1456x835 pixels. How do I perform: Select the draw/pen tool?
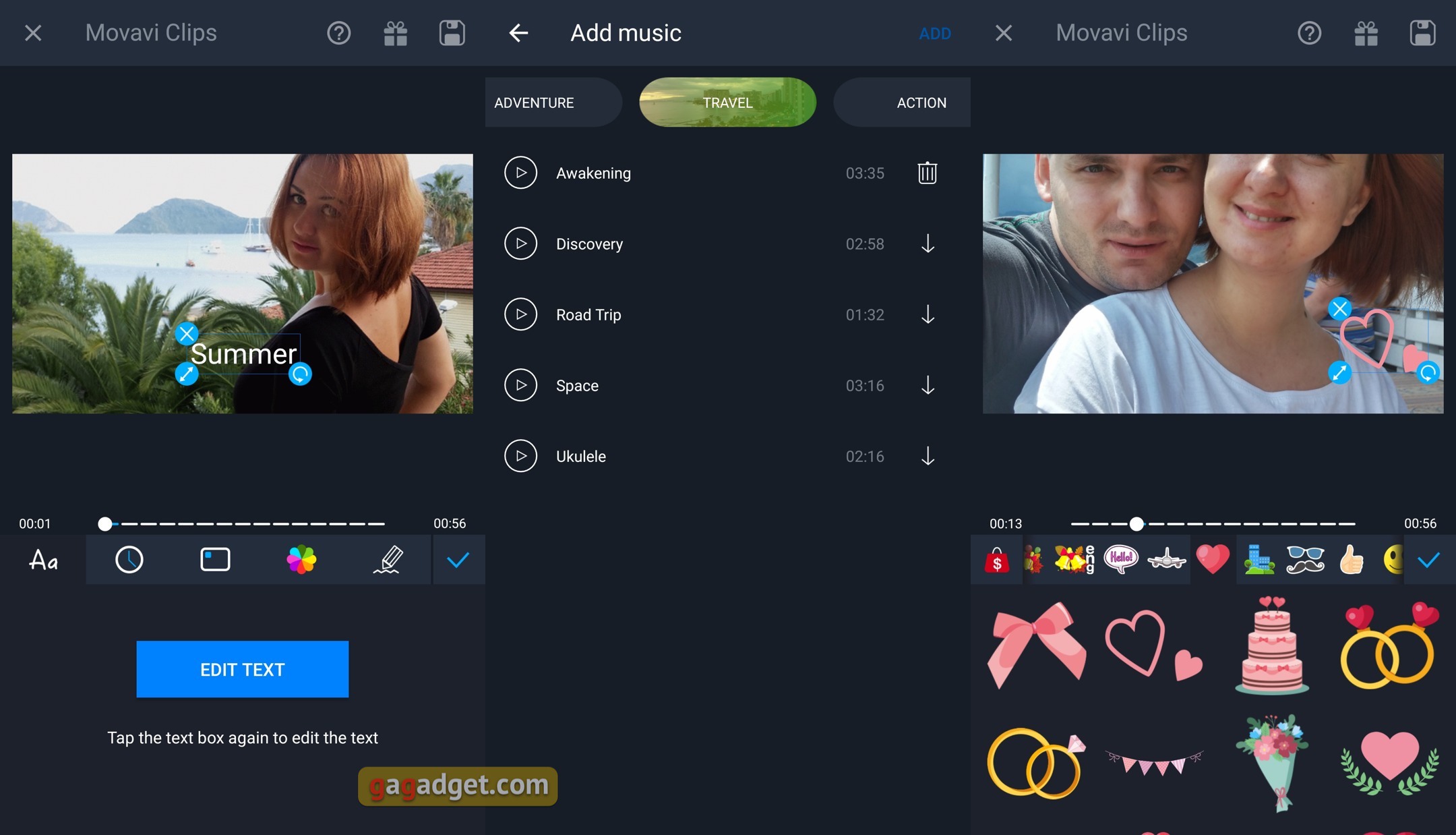389,558
